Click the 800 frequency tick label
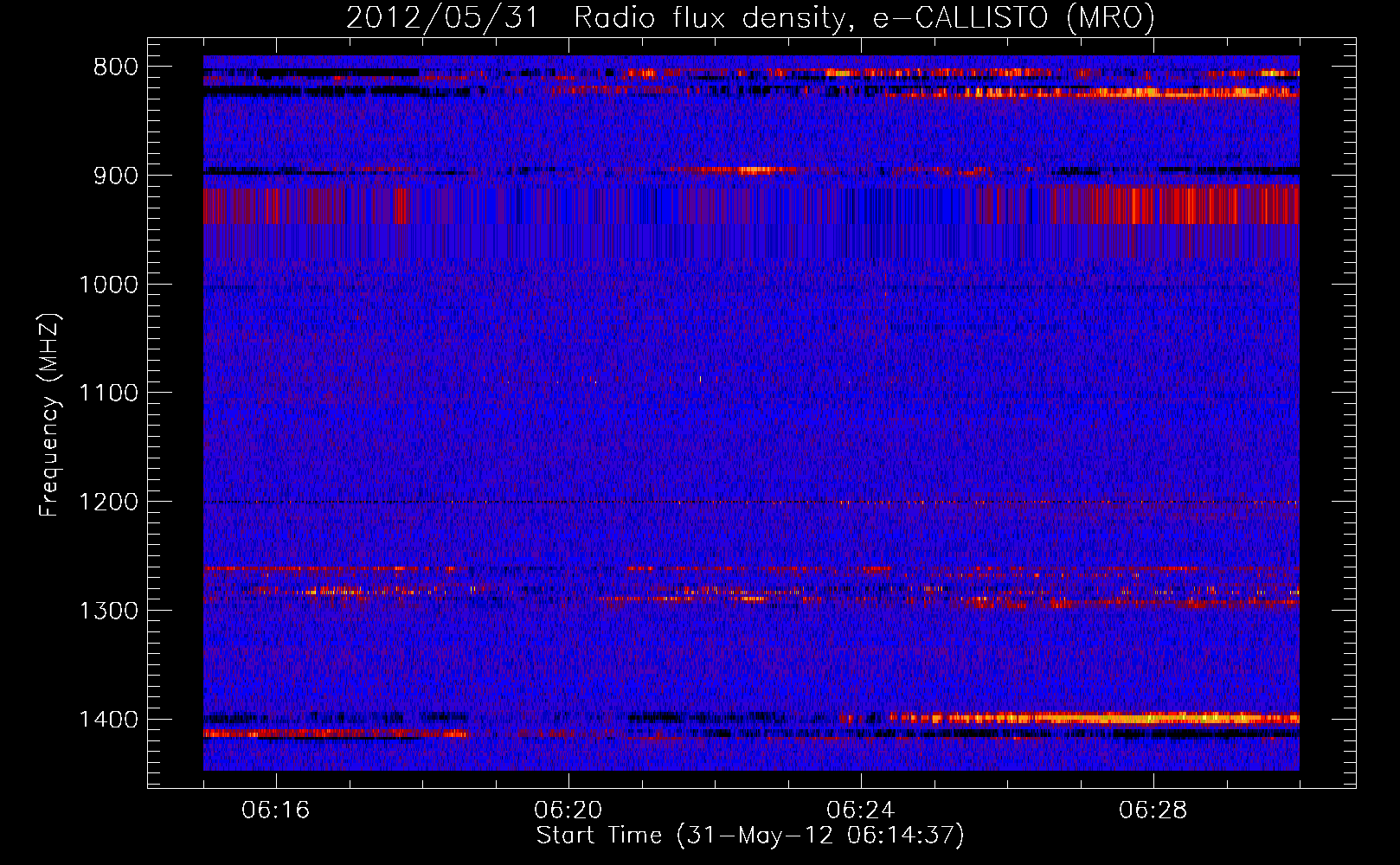 tap(116, 67)
